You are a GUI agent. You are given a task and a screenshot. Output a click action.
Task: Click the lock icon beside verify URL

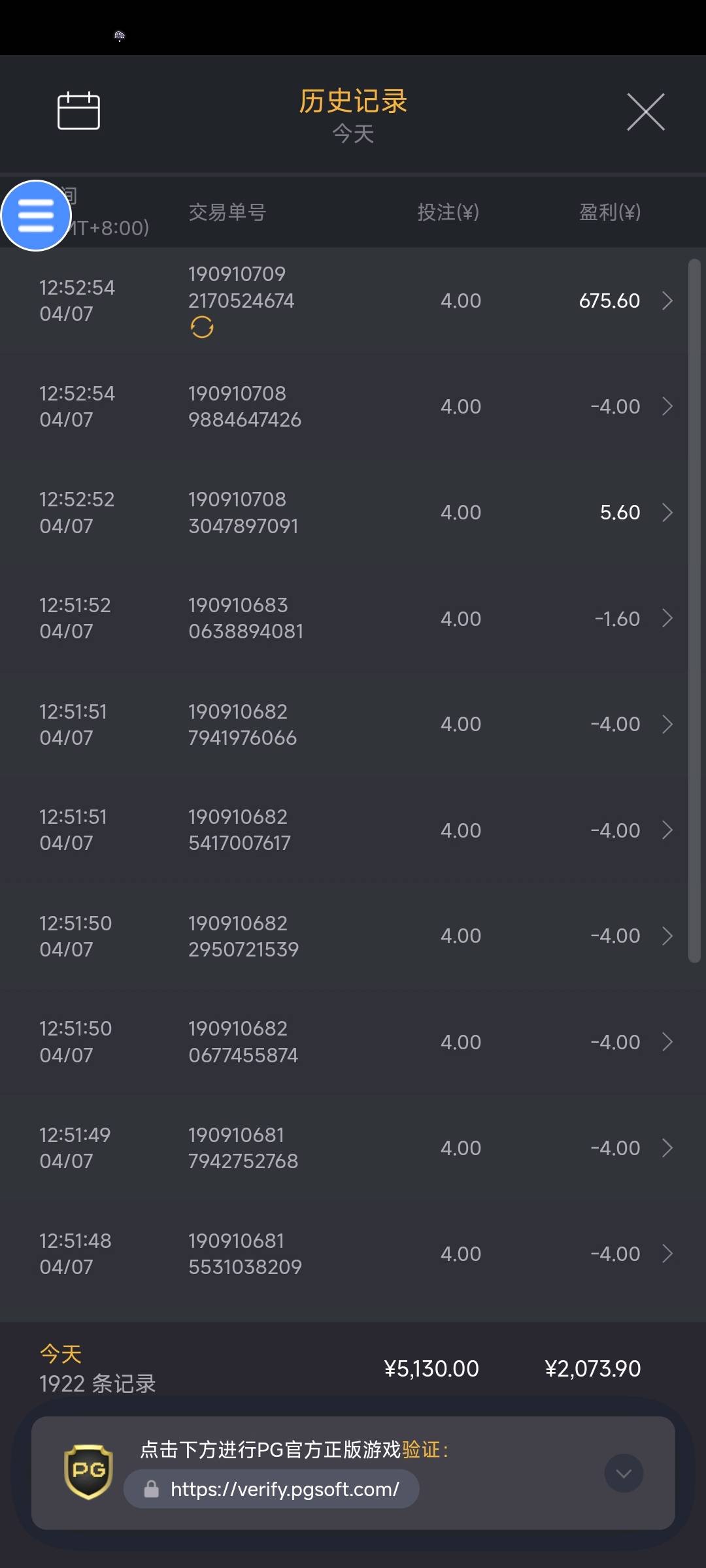coord(152,1489)
